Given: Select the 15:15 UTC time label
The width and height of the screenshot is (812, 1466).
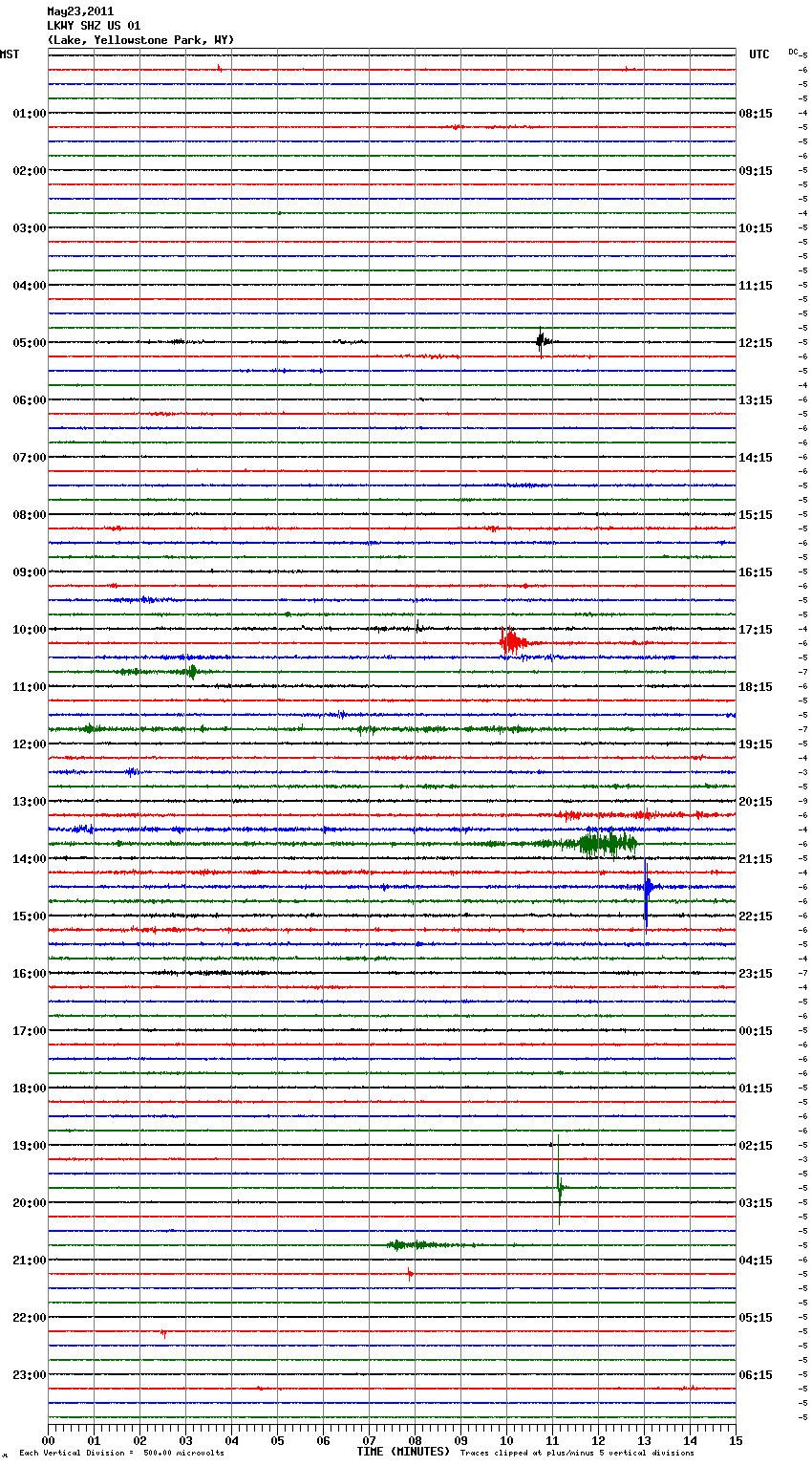Looking at the screenshot, I should click(756, 515).
